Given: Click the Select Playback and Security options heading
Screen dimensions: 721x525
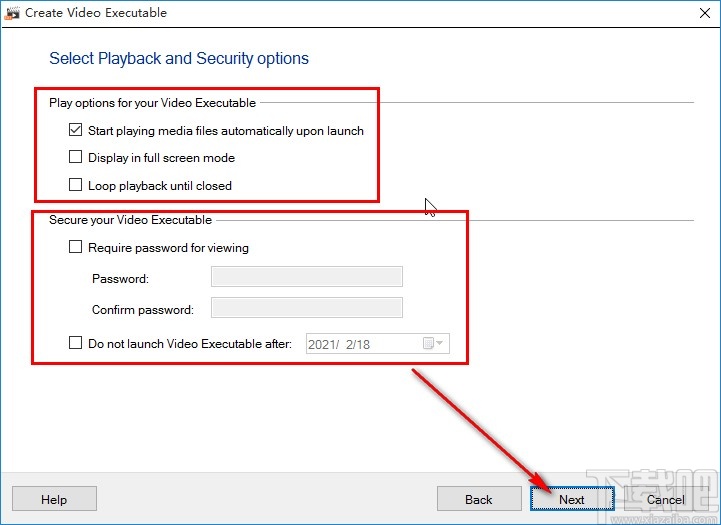Looking at the screenshot, I should click(179, 58).
